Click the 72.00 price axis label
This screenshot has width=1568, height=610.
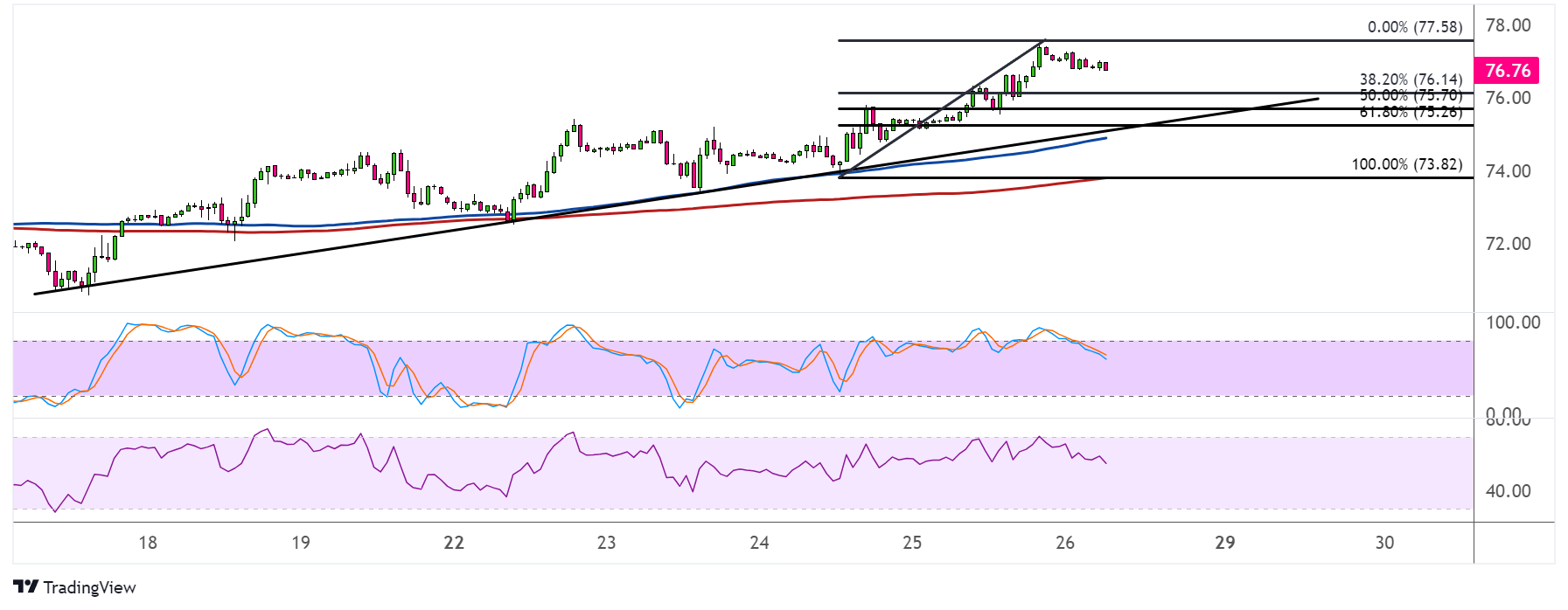click(x=1509, y=244)
